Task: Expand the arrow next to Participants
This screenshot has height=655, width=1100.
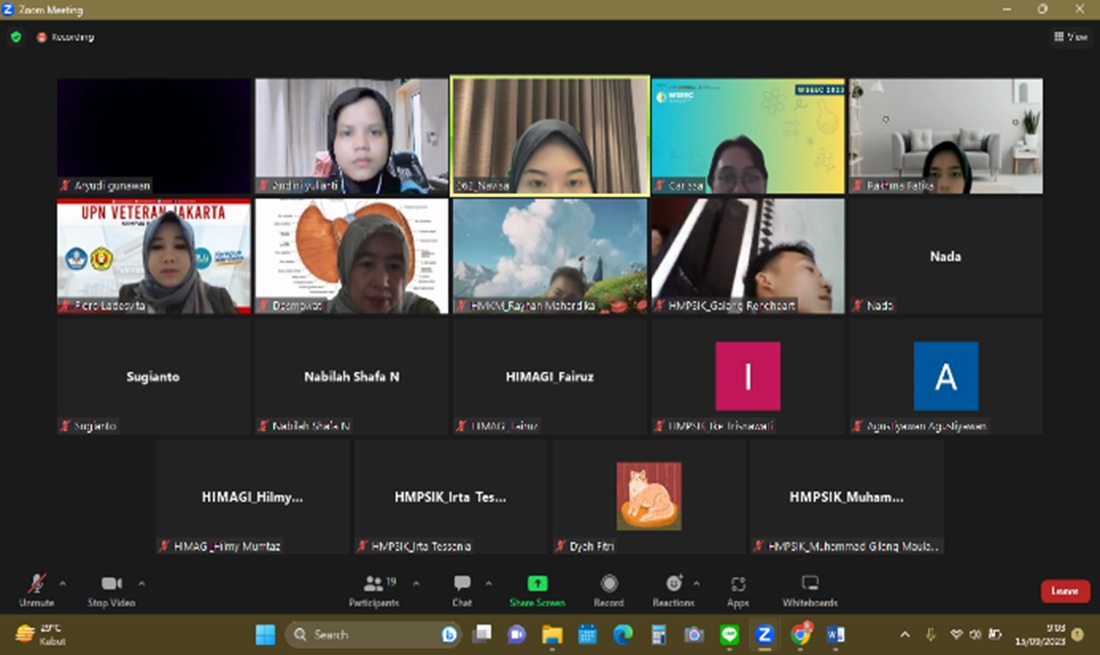Action: tap(416, 582)
